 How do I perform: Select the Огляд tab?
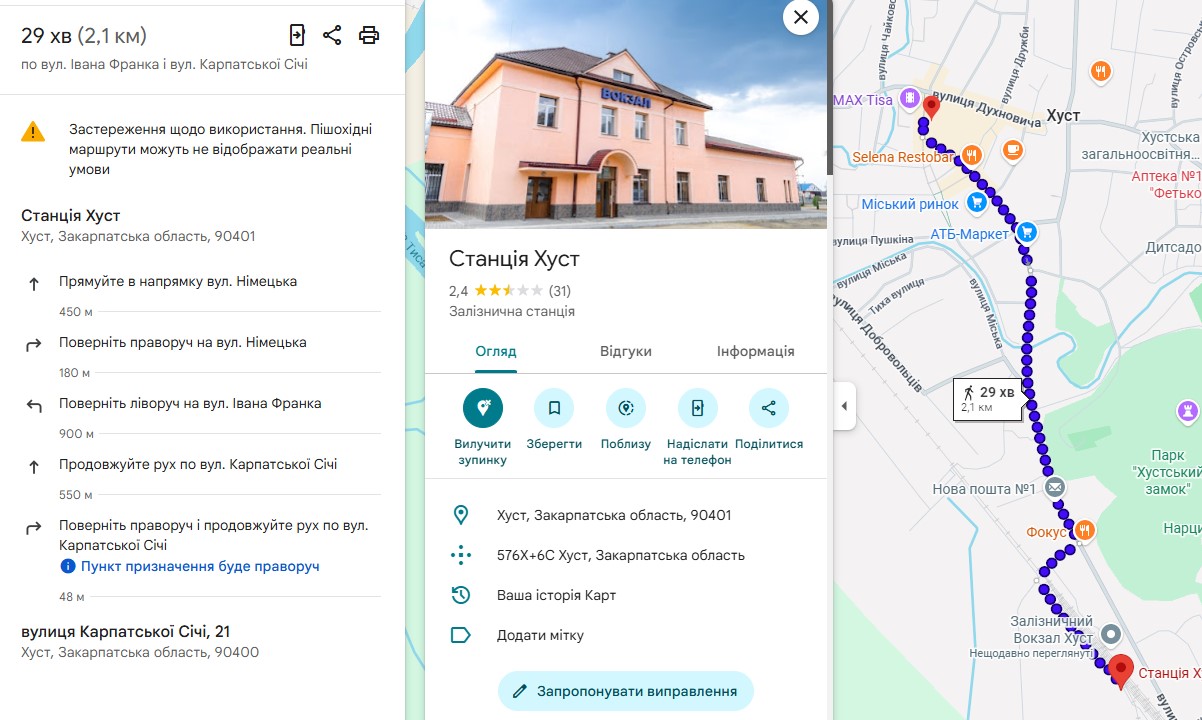pyautogui.click(x=496, y=351)
